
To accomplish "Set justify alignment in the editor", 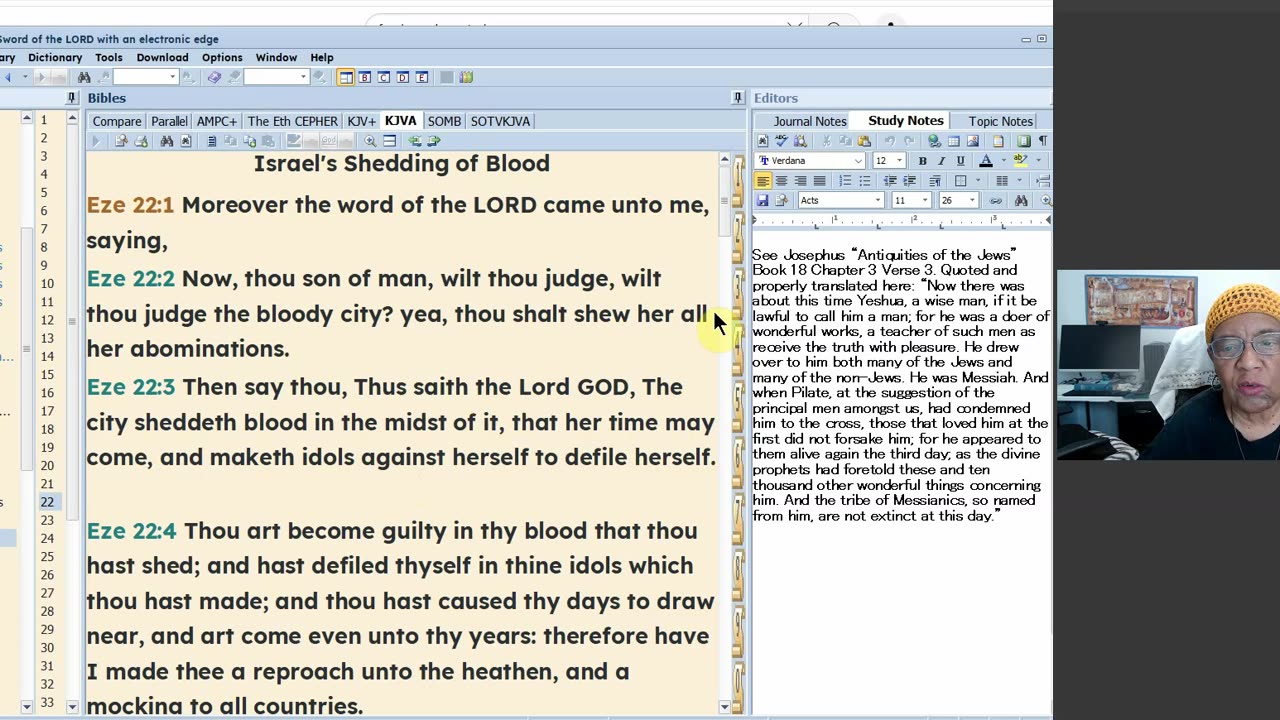I will pos(820,181).
